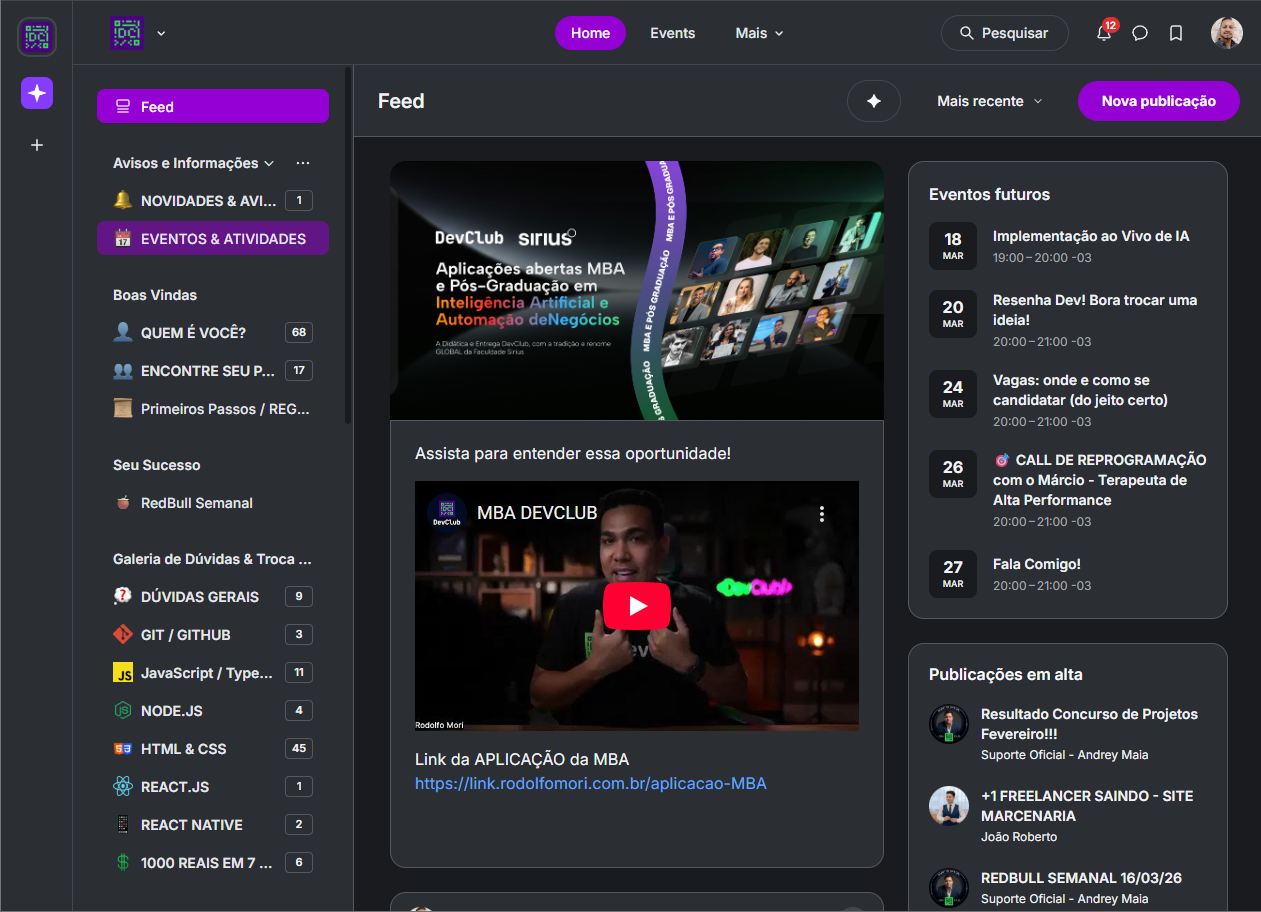The image size is (1261, 912).
Task: Open the YouTube video three-dot menu
Action: click(x=822, y=514)
